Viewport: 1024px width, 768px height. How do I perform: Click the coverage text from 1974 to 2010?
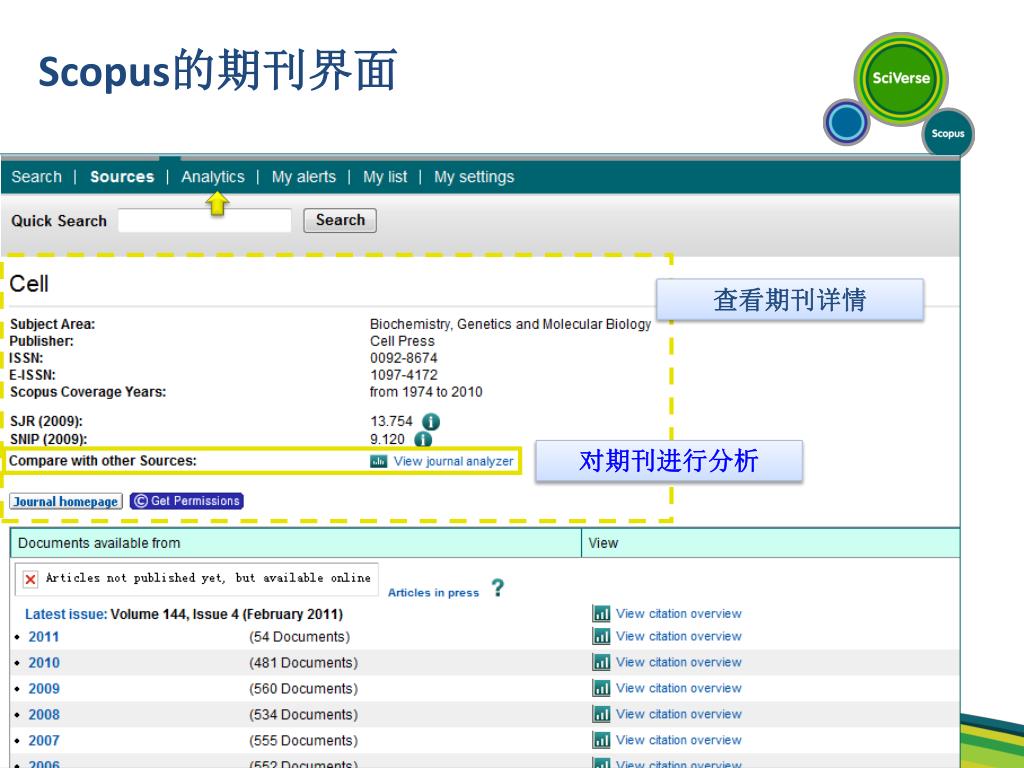click(x=426, y=392)
